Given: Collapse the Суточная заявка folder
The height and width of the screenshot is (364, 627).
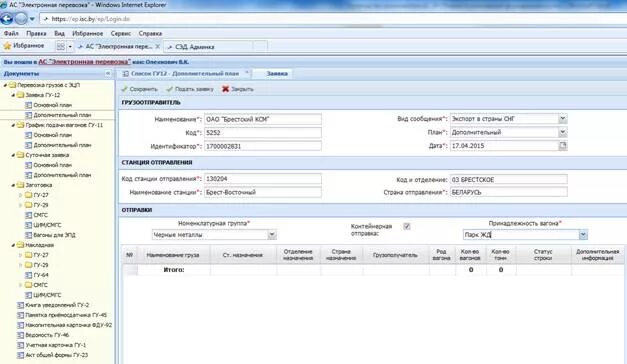Looking at the screenshot, I should point(13,155).
